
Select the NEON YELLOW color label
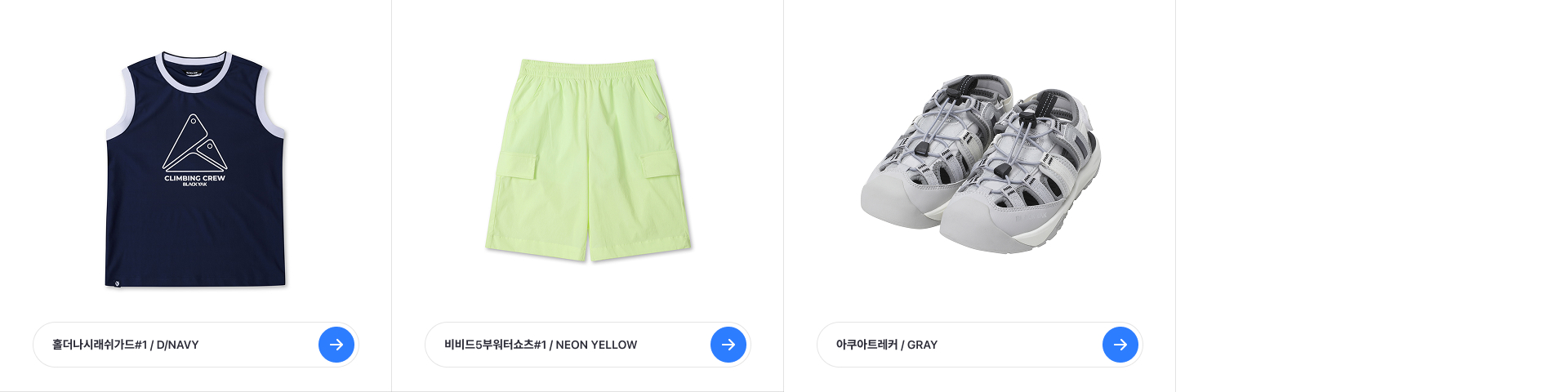click(596, 345)
